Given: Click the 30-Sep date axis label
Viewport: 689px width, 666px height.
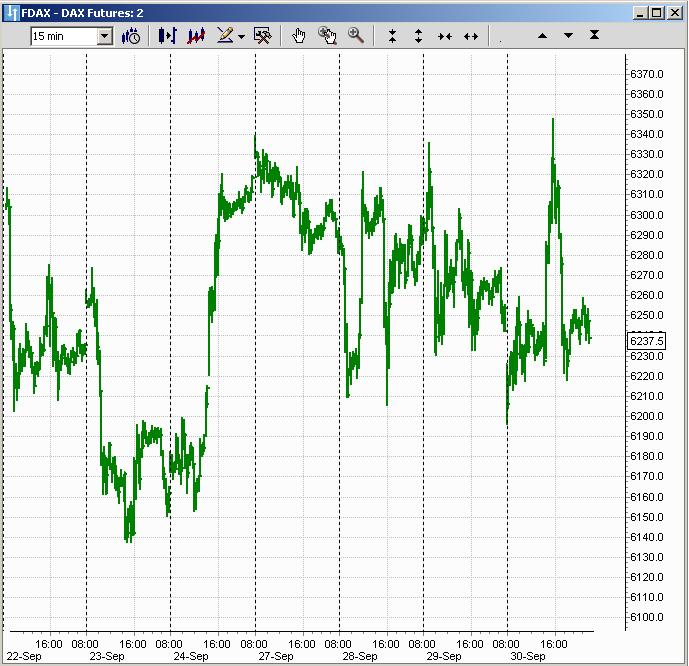Looking at the screenshot, I should (527, 656).
